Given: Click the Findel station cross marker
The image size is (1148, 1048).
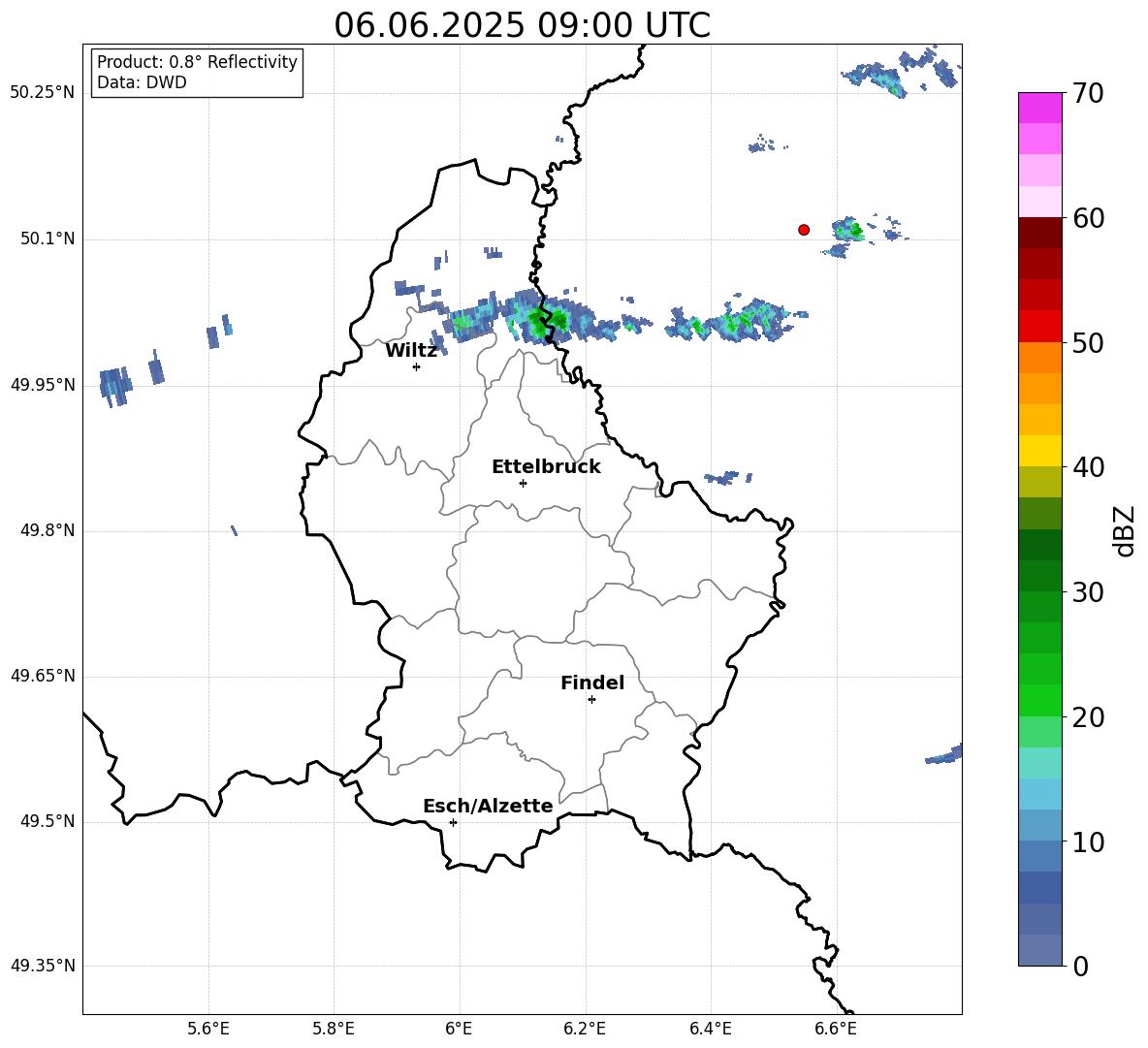Looking at the screenshot, I should coord(591,700).
